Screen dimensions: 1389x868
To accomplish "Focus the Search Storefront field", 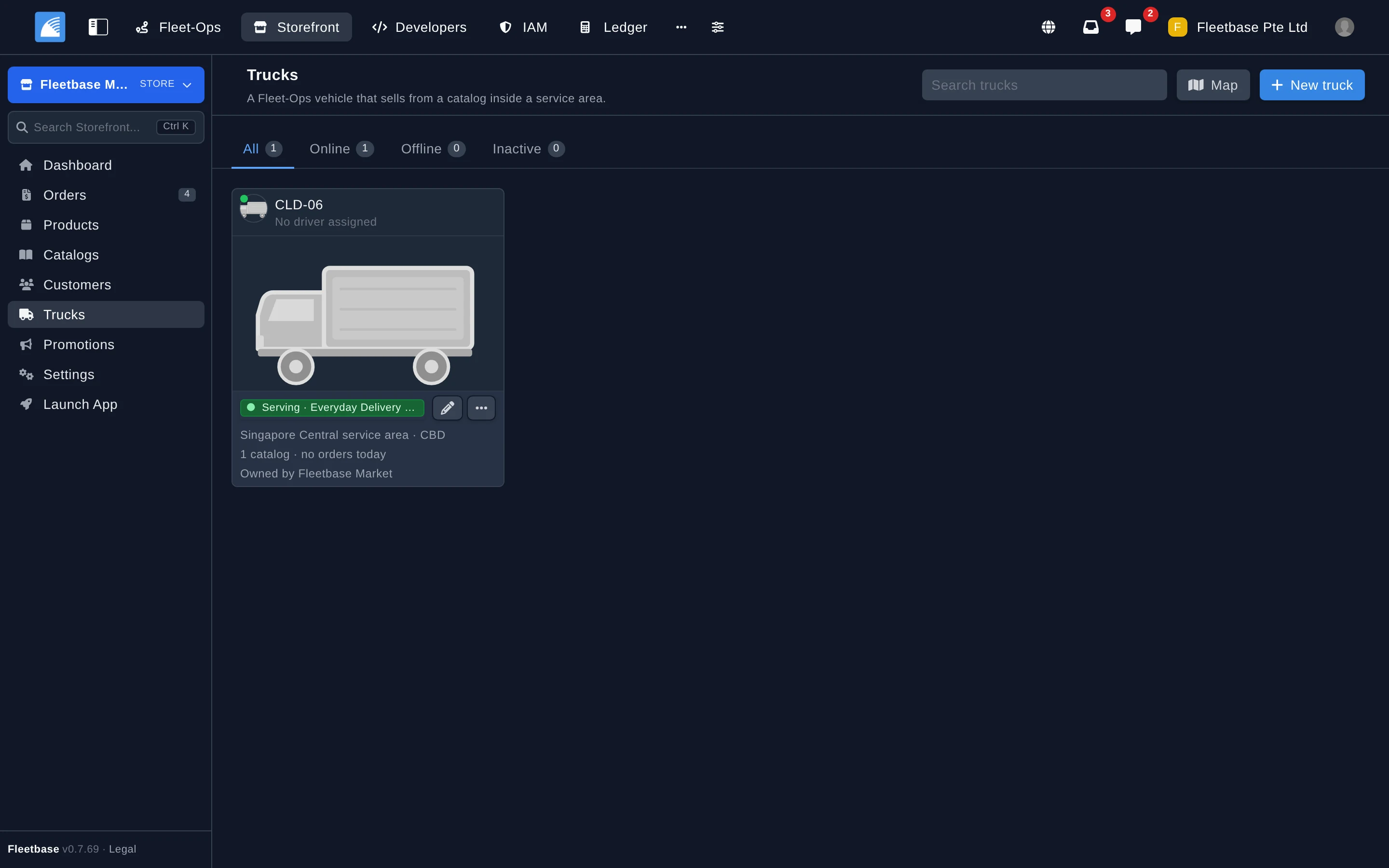I will point(106,127).
